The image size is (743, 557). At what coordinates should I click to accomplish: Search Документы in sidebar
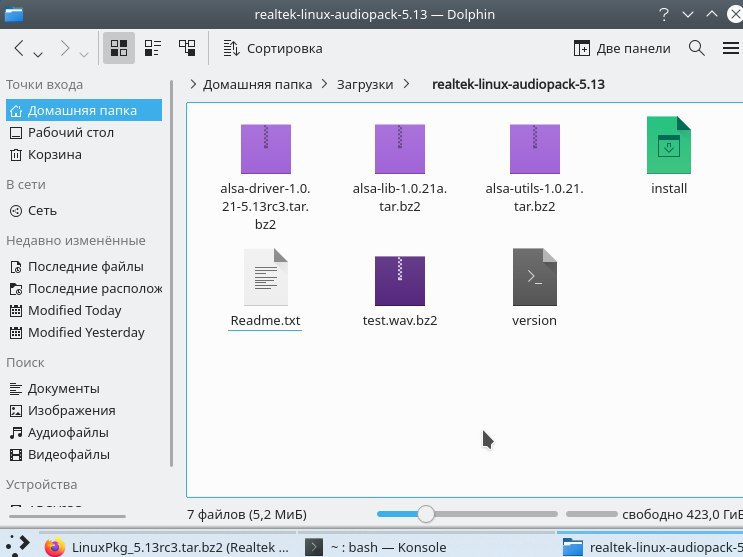pyautogui.click(x=84, y=388)
